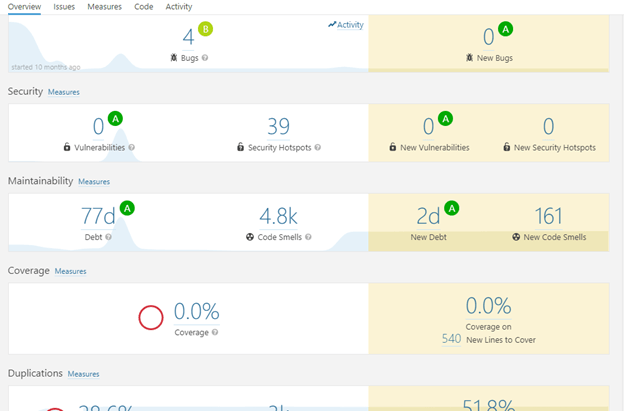624x411 pixels.
Task: Click the A rating badge for New Debt
Action: pos(452,208)
